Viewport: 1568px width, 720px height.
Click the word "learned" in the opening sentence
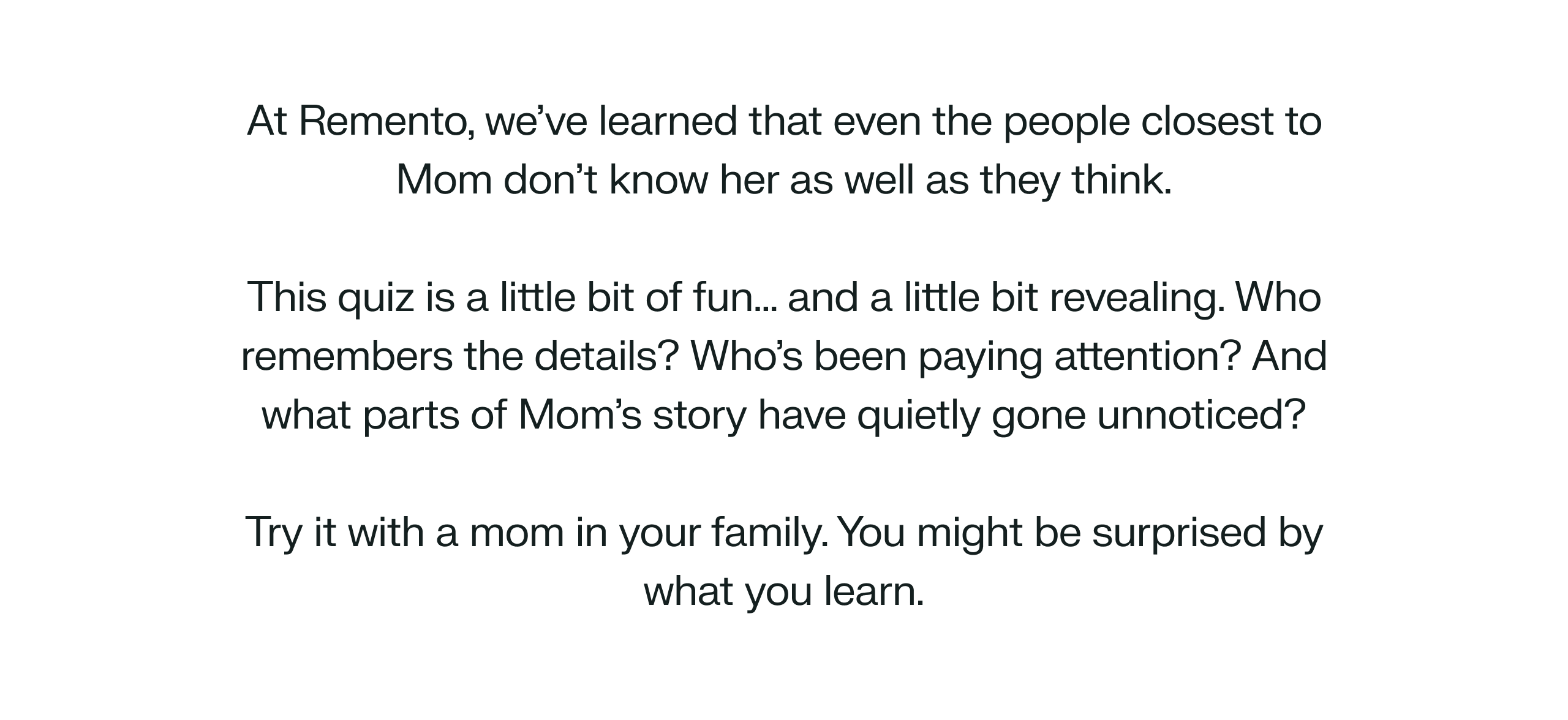tap(668, 121)
